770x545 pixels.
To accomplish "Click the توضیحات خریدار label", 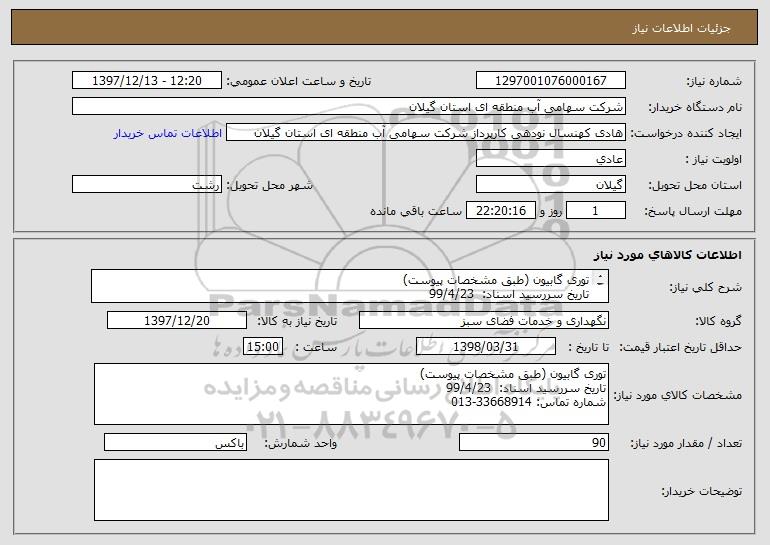I will click(x=702, y=490).
